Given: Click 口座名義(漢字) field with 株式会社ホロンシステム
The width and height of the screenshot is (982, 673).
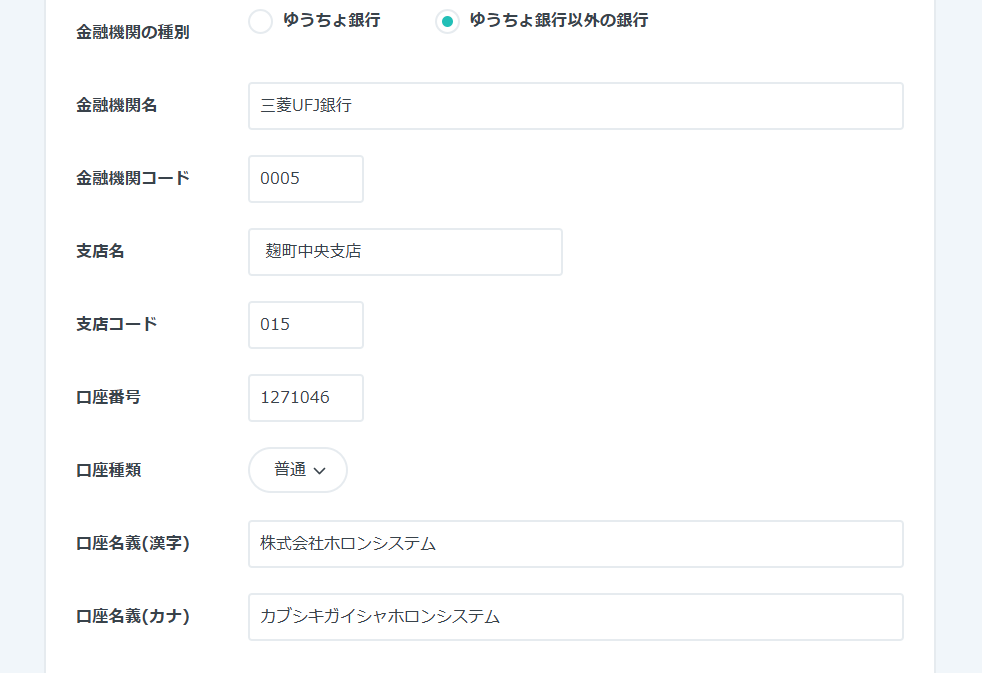Looking at the screenshot, I should 575,544.
